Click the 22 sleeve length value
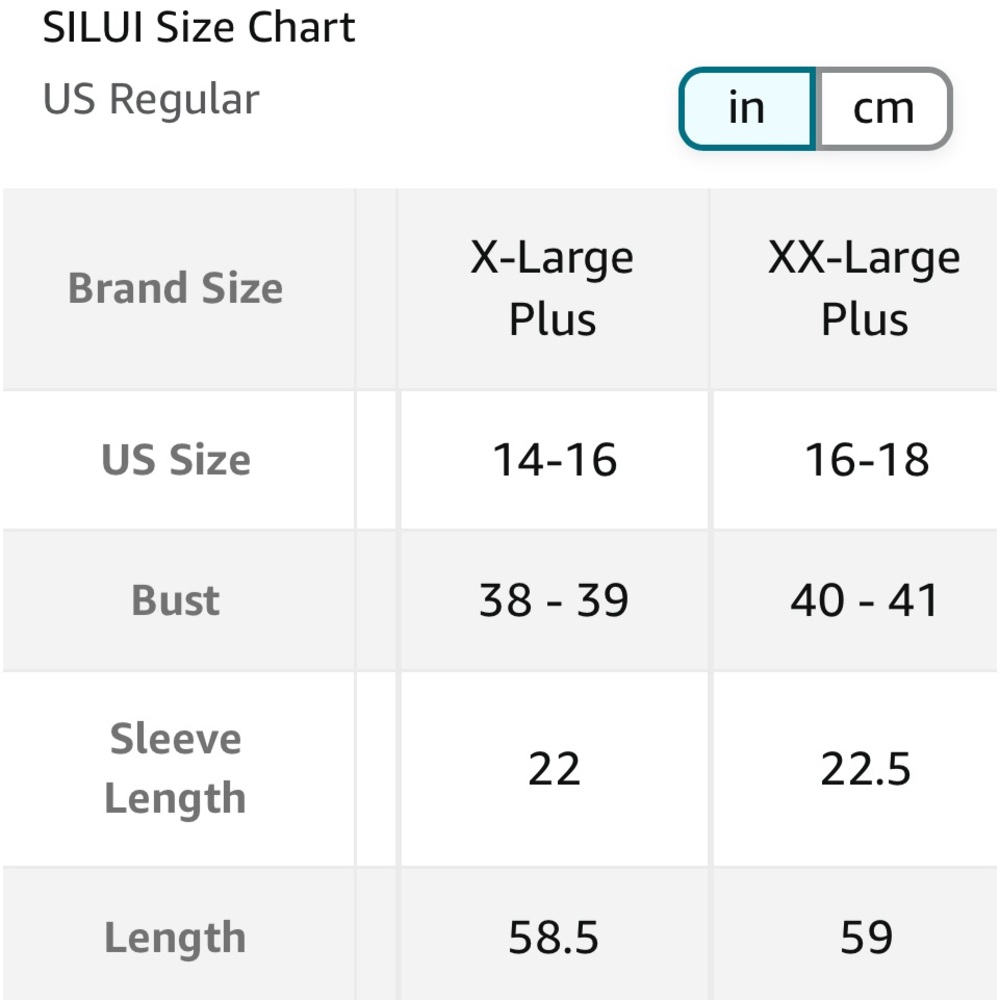The width and height of the screenshot is (1000, 1000). (553, 768)
